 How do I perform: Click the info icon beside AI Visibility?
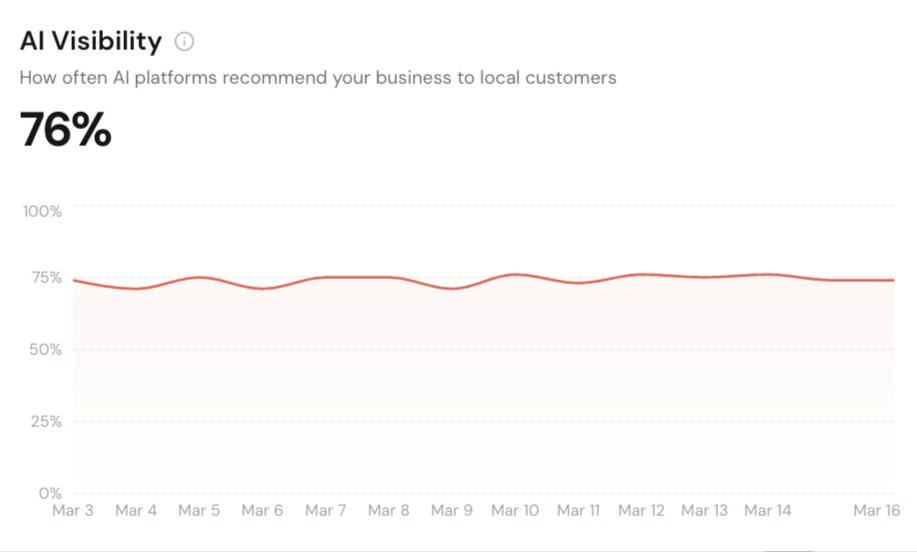[x=184, y=42]
